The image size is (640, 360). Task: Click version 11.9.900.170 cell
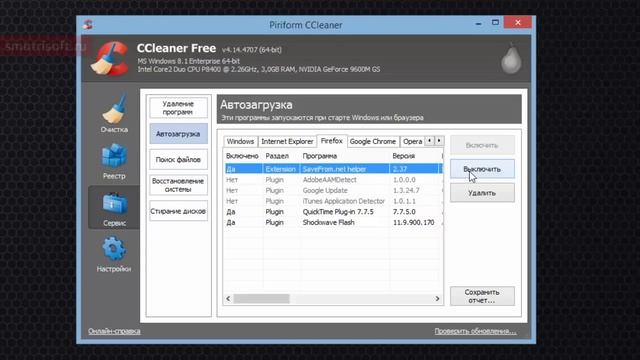click(x=413, y=222)
